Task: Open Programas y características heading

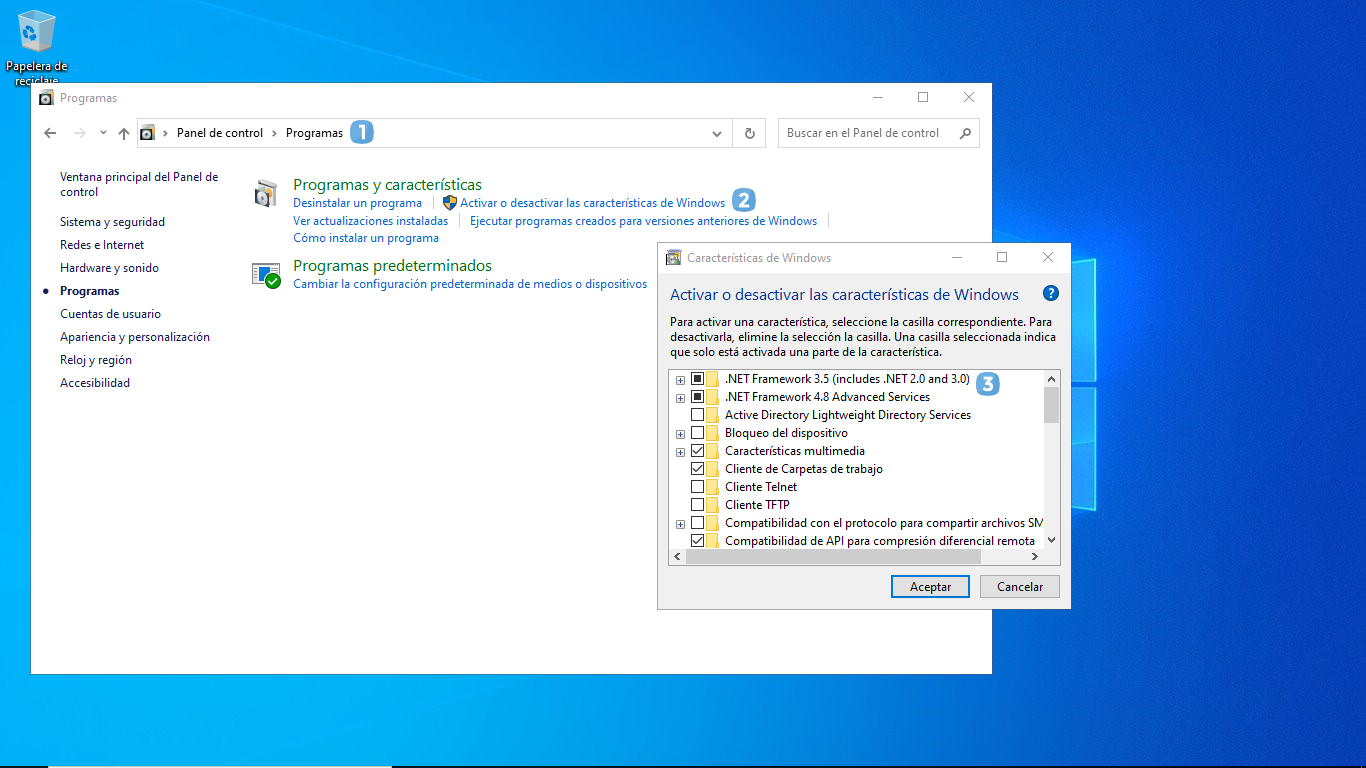Action: tap(387, 185)
